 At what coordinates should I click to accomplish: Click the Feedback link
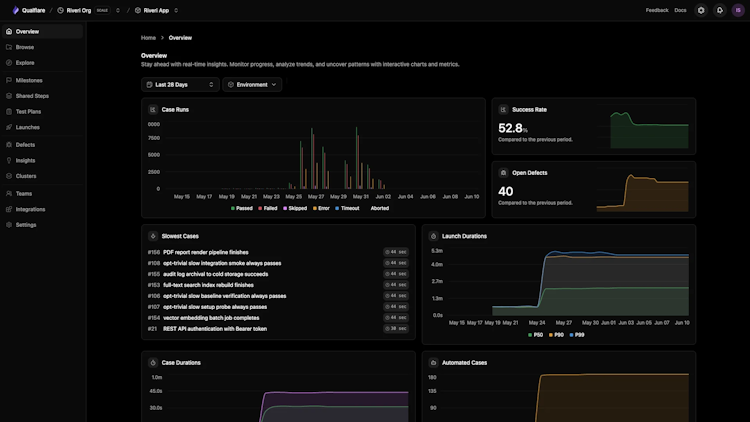click(657, 10)
